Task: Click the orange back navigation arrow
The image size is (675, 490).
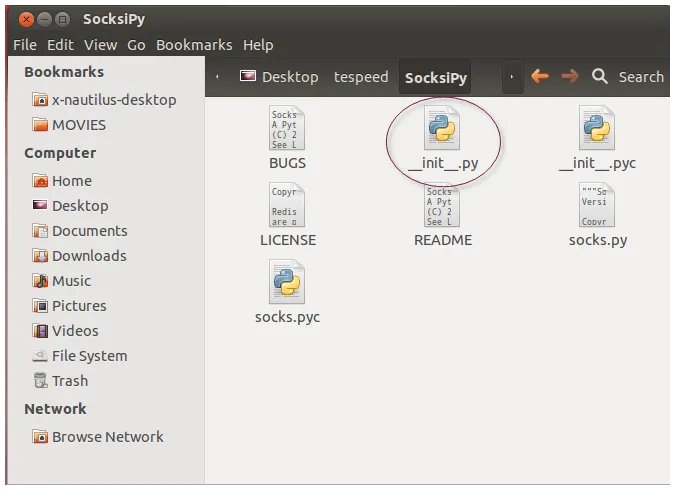Action: coord(540,76)
